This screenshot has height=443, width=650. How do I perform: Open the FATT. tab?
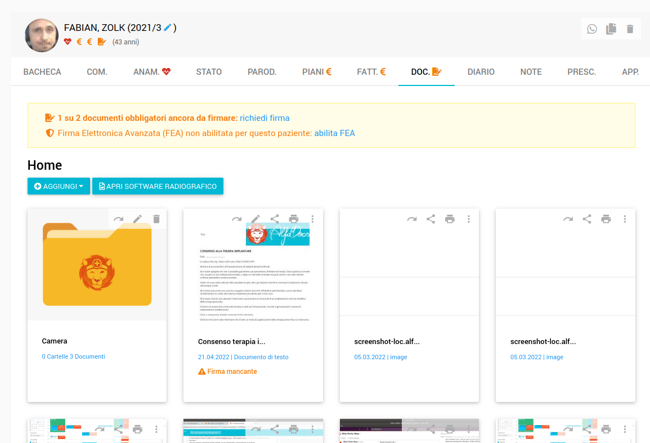click(371, 72)
